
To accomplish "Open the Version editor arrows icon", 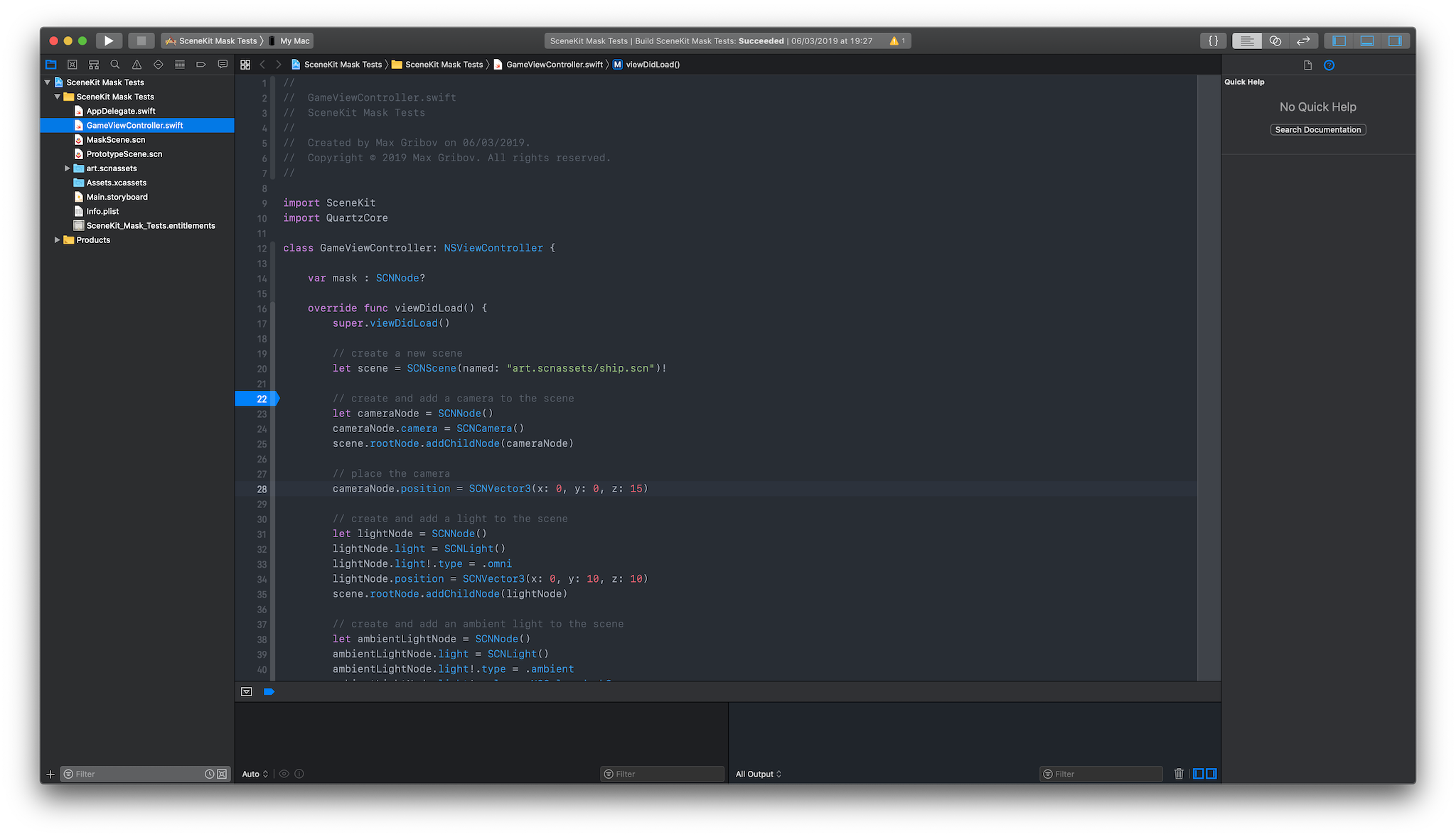I will point(1302,41).
